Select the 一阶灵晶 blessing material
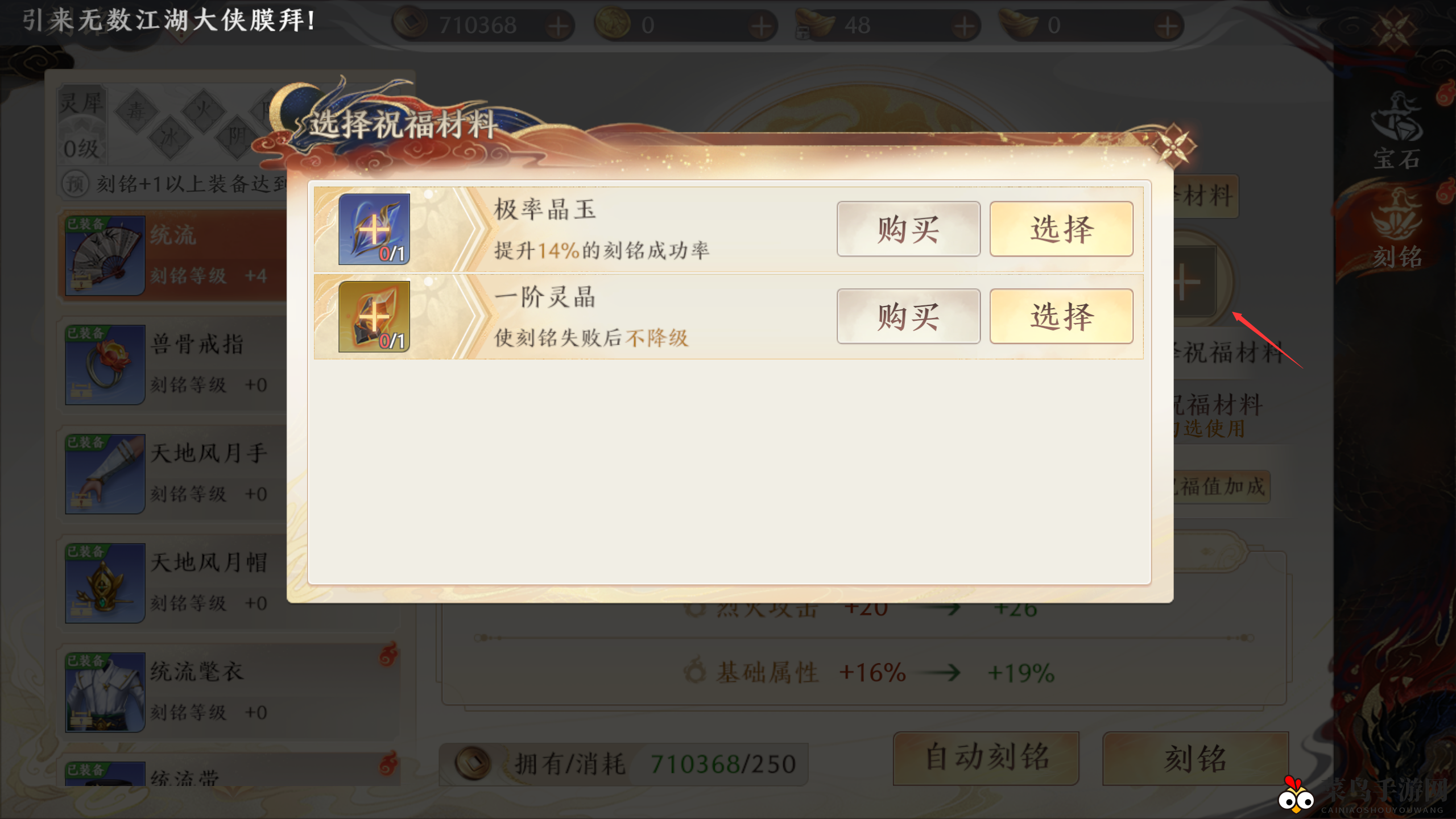 1061,316
